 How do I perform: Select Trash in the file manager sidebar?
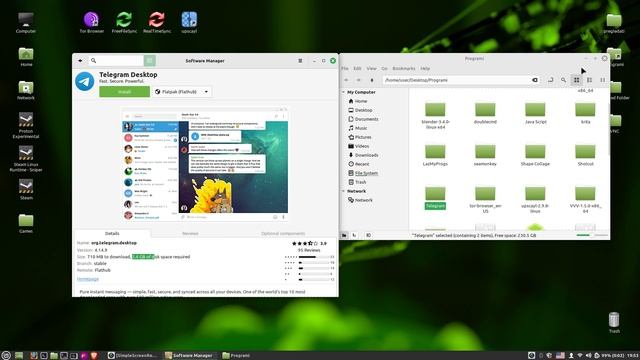[360, 182]
